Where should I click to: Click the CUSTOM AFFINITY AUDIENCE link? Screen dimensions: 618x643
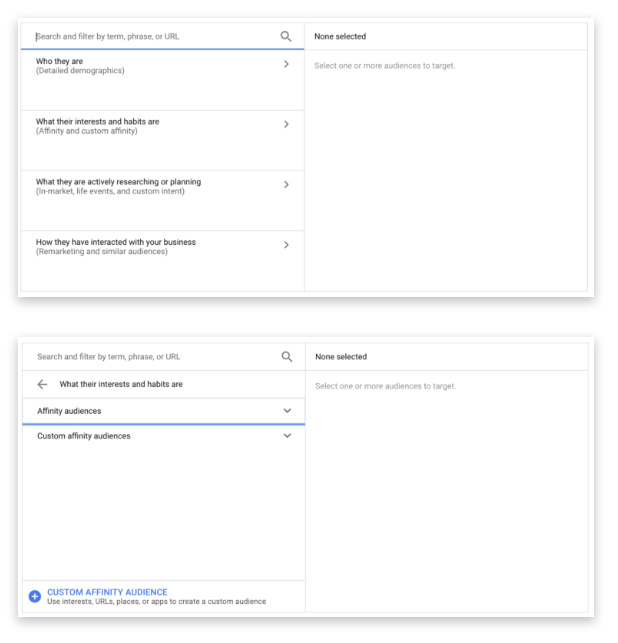coord(107,592)
